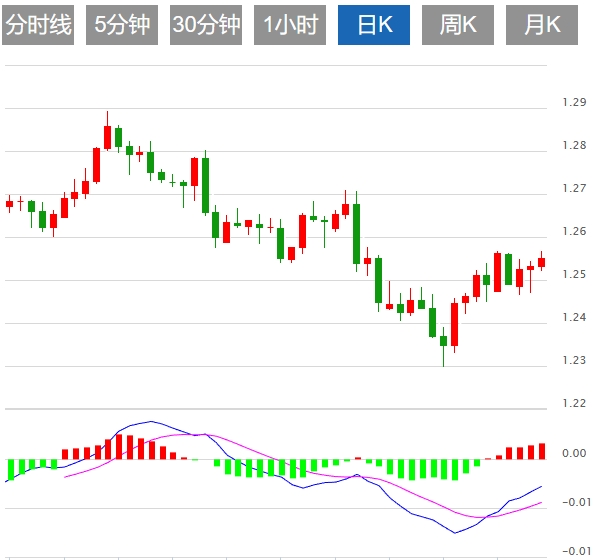Screen dimensions: 610x560
Task: Open the 30分钟 interval tab
Action: coord(206,25)
